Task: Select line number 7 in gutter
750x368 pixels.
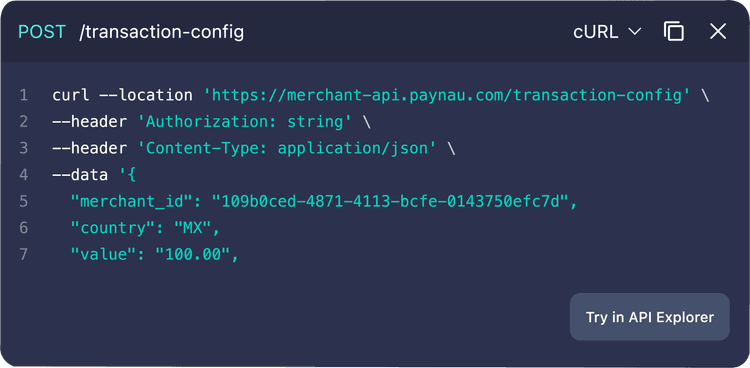Action: [23, 255]
